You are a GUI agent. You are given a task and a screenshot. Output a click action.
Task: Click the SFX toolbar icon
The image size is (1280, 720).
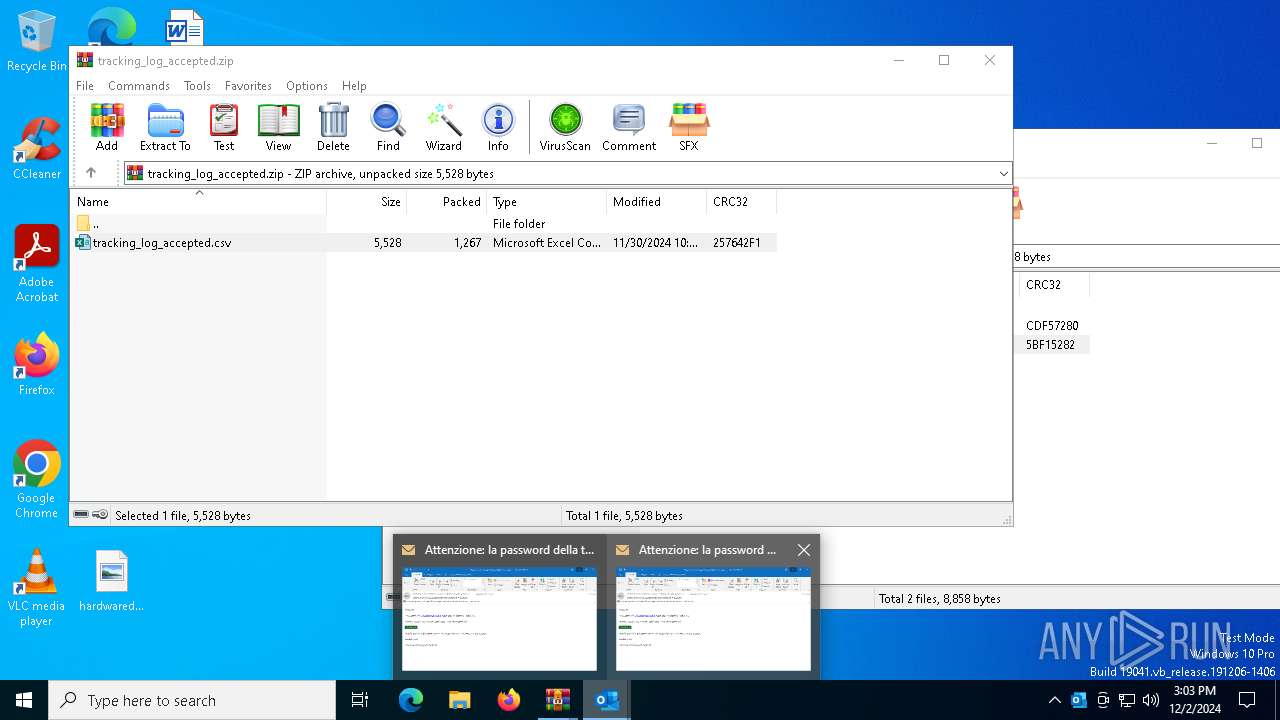click(x=688, y=127)
